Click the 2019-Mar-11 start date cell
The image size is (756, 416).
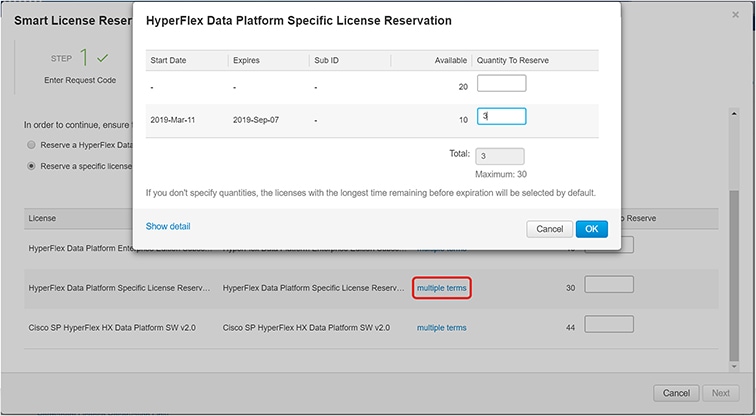[173, 120]
